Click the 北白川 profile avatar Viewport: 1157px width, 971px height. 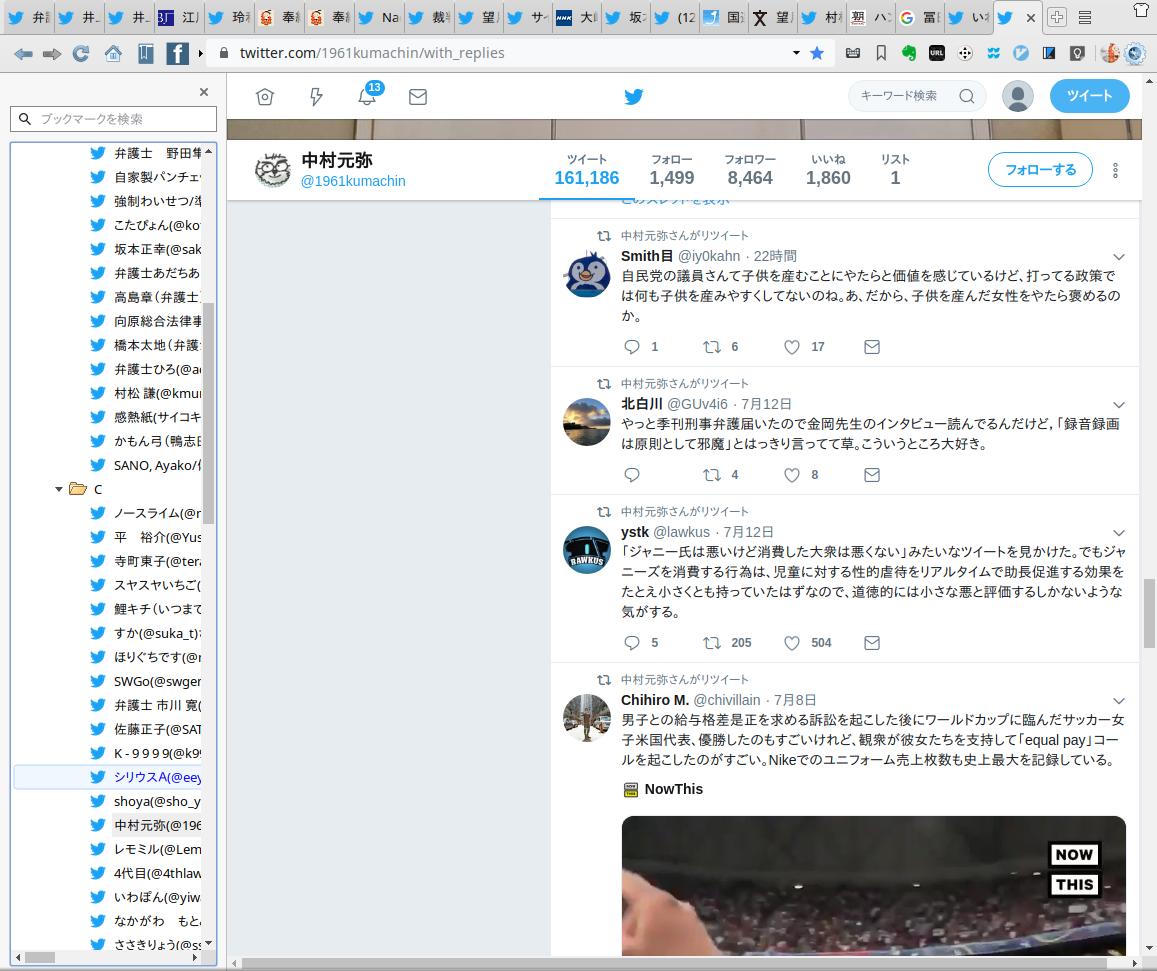pyautogui.click(x=587, y=422)
